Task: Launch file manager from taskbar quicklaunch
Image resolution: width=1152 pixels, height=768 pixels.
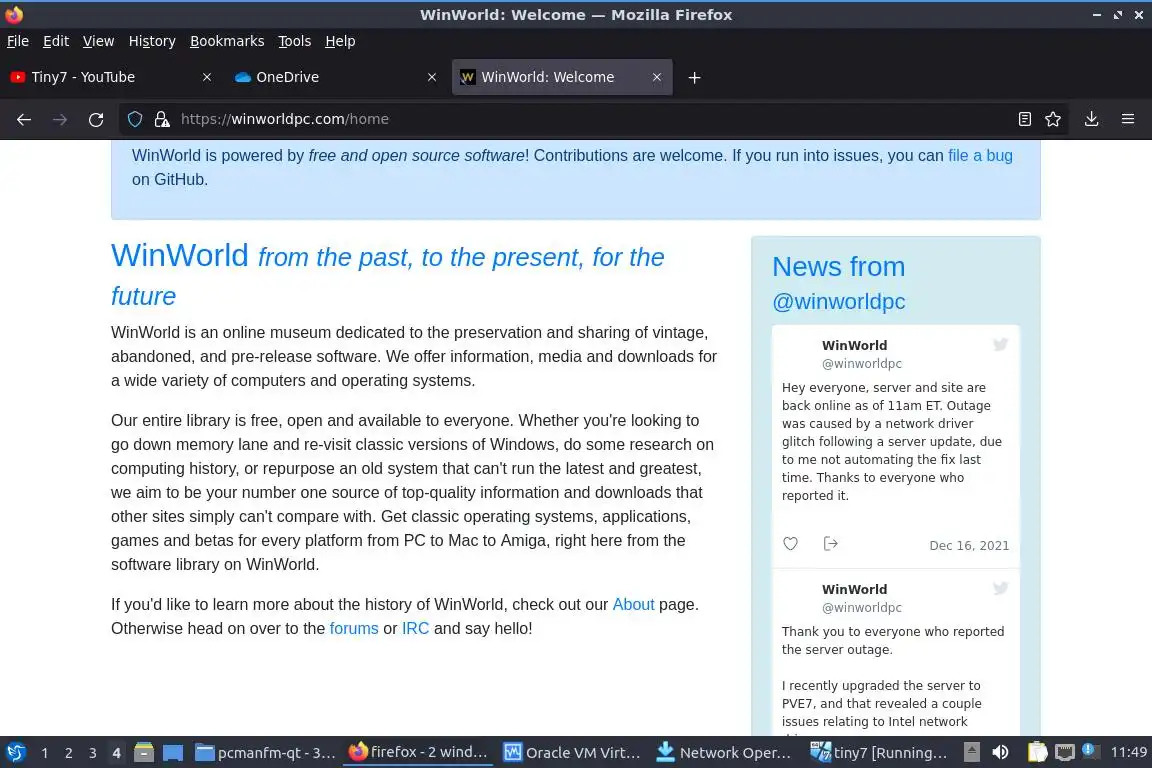Action: click(x=144, y=753)
